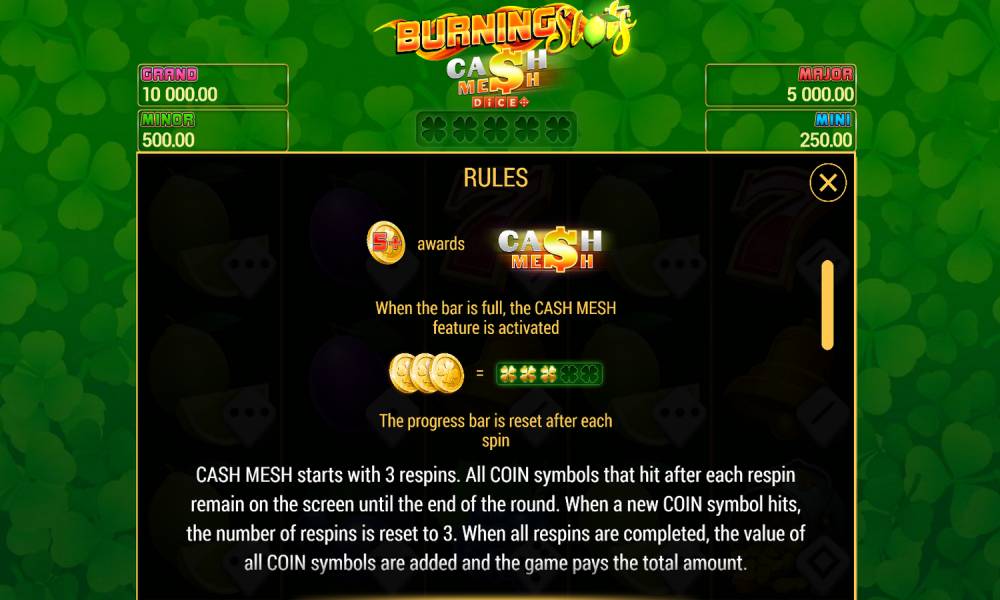This screenshot has height=600, width=1000.
Task: Click the 5+ gold coin icon
Action: [x=386, y=242]
